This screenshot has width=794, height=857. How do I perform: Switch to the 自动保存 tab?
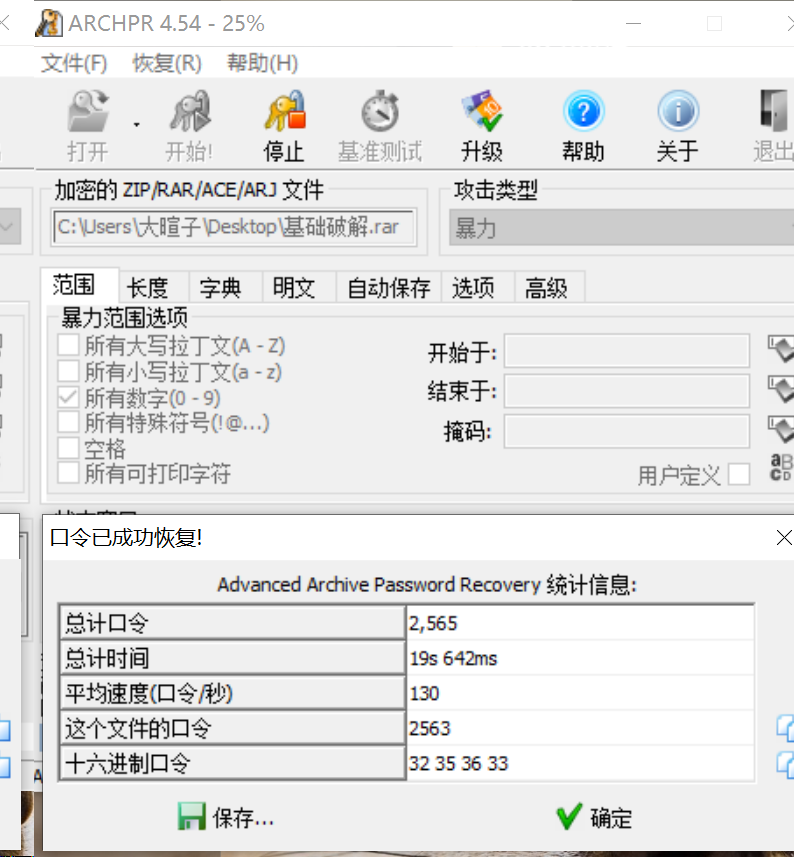pos(389,287)
